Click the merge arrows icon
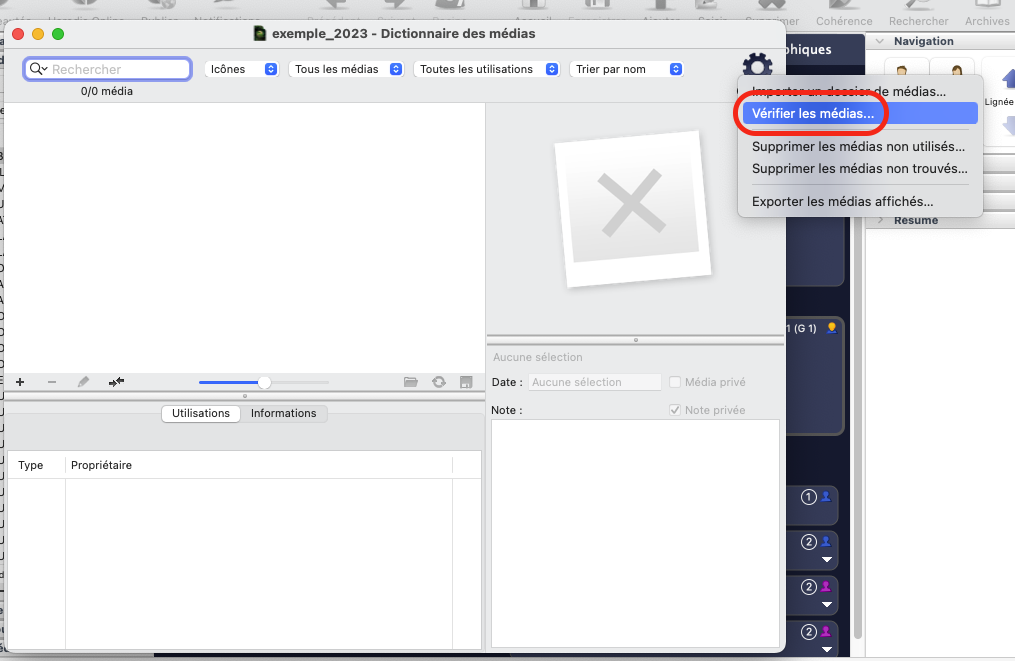The width and height of the screenshot is (1015, 661). [116, 382]
